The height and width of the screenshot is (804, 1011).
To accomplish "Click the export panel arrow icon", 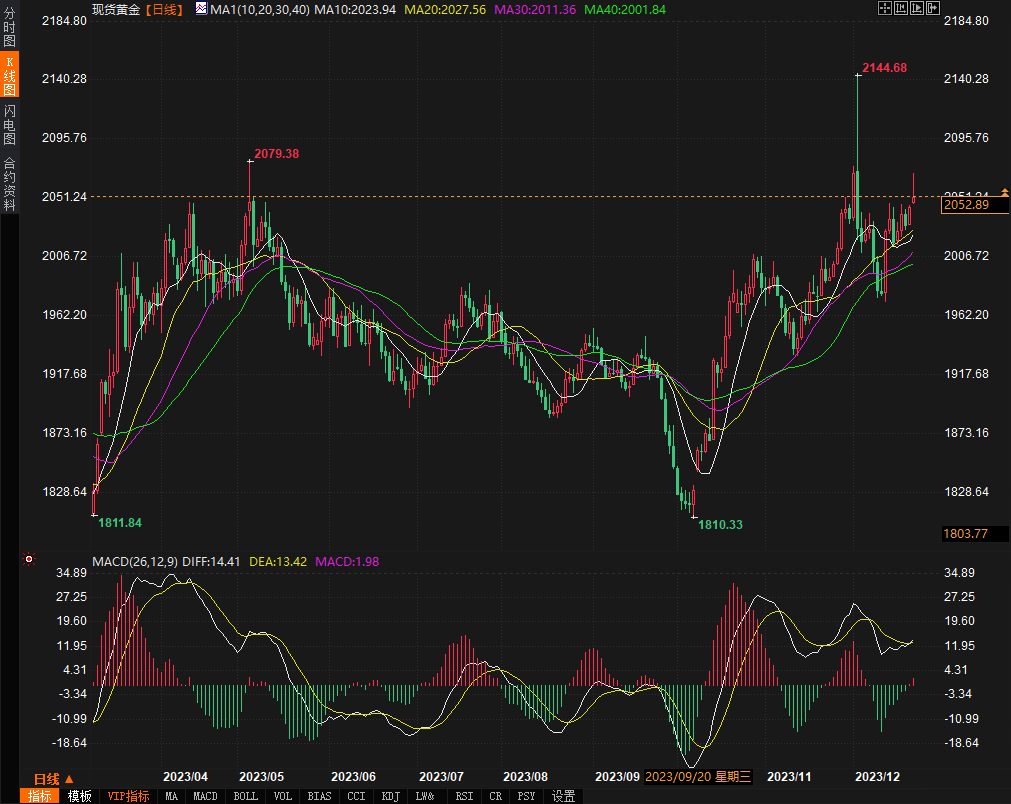I will coord(932,8).
